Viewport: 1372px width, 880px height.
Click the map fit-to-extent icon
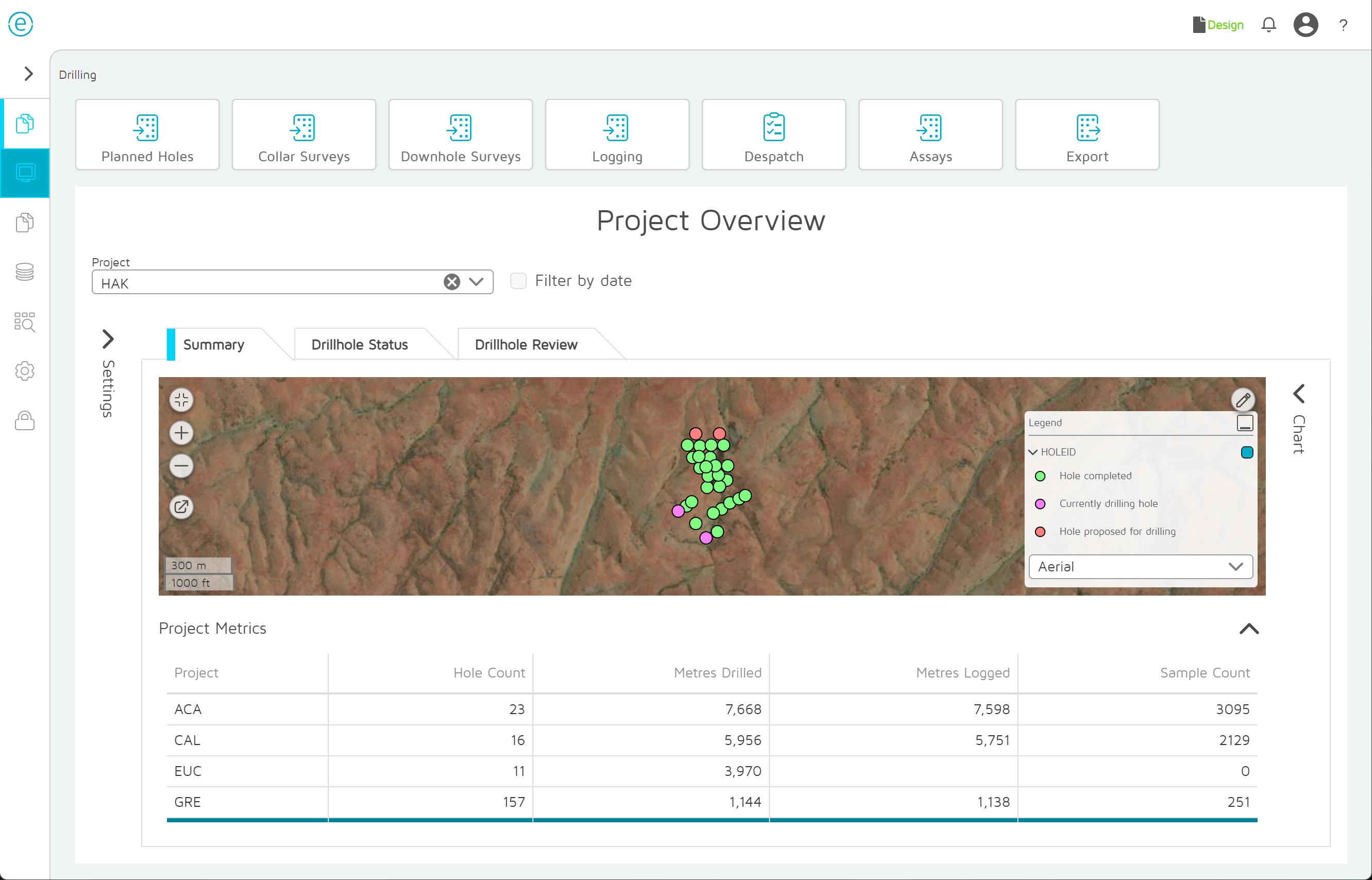(181, 400)
